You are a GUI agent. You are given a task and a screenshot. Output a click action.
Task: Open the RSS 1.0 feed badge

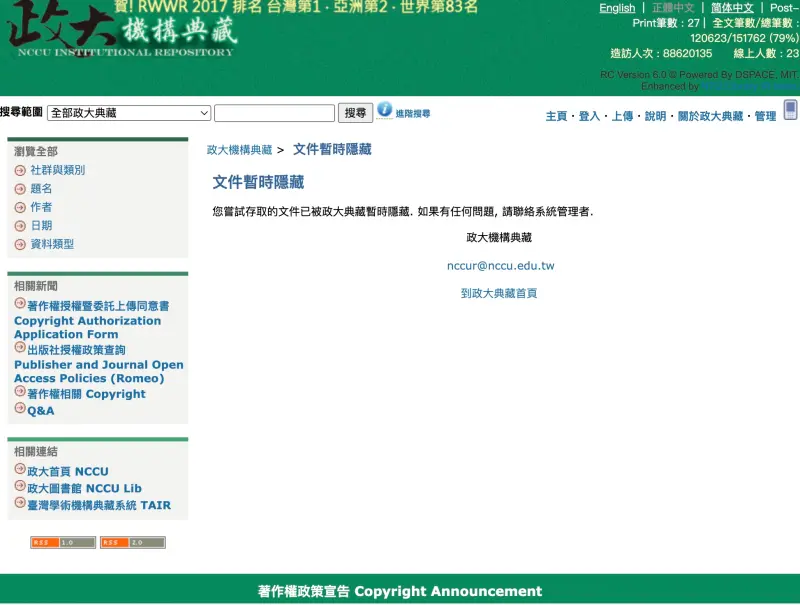click(x=63, y=542)
